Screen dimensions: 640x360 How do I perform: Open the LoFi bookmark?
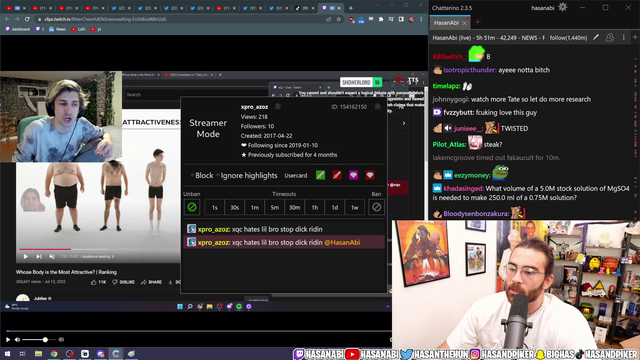click(78, 29)
